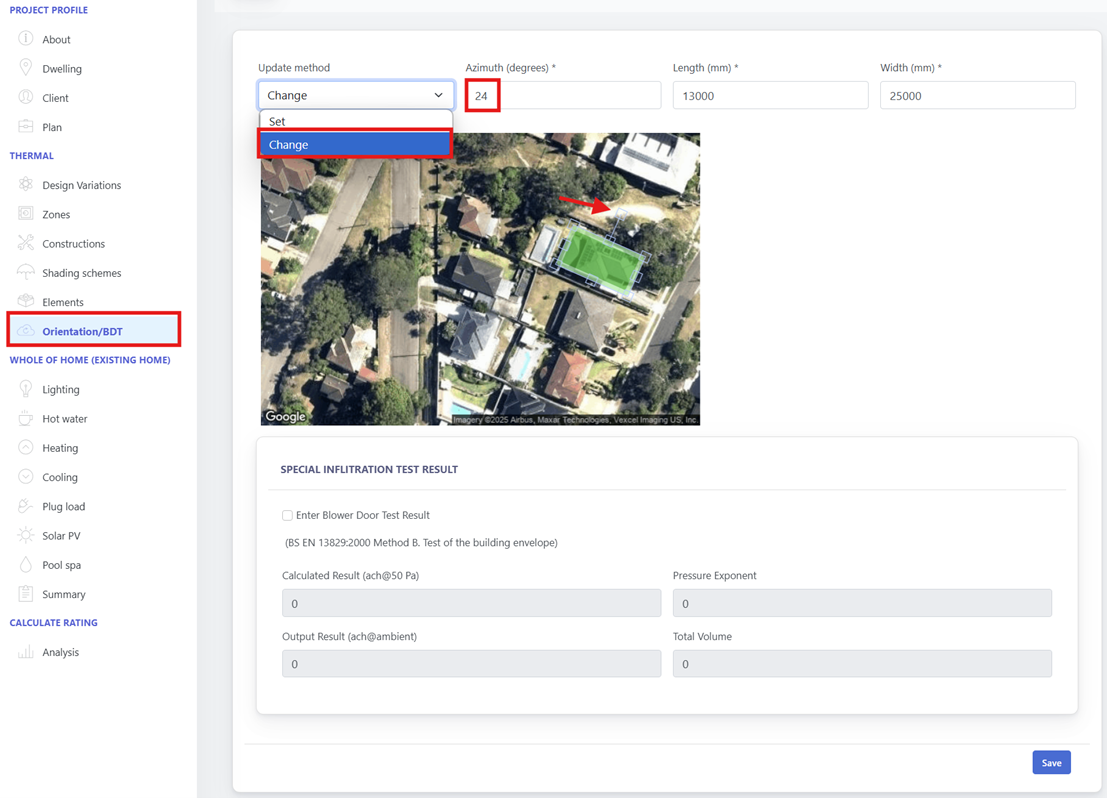The height and width of the screenshot is (798, 1107).
Task: Click the Azimuth degrees field
Action: point(563,95)
